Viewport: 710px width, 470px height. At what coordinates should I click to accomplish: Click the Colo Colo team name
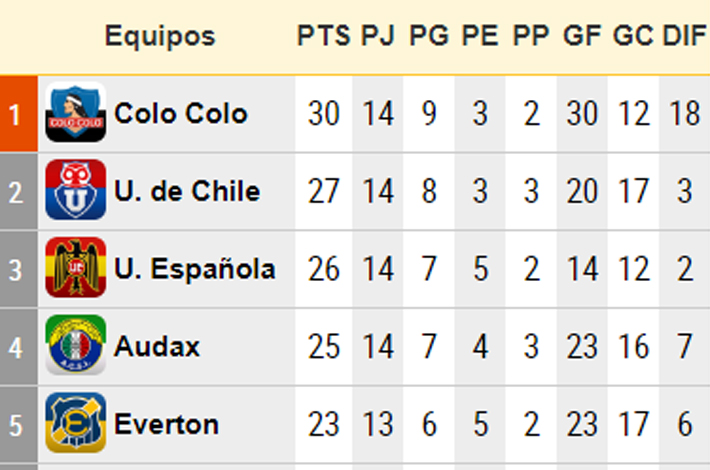point(181,113)
